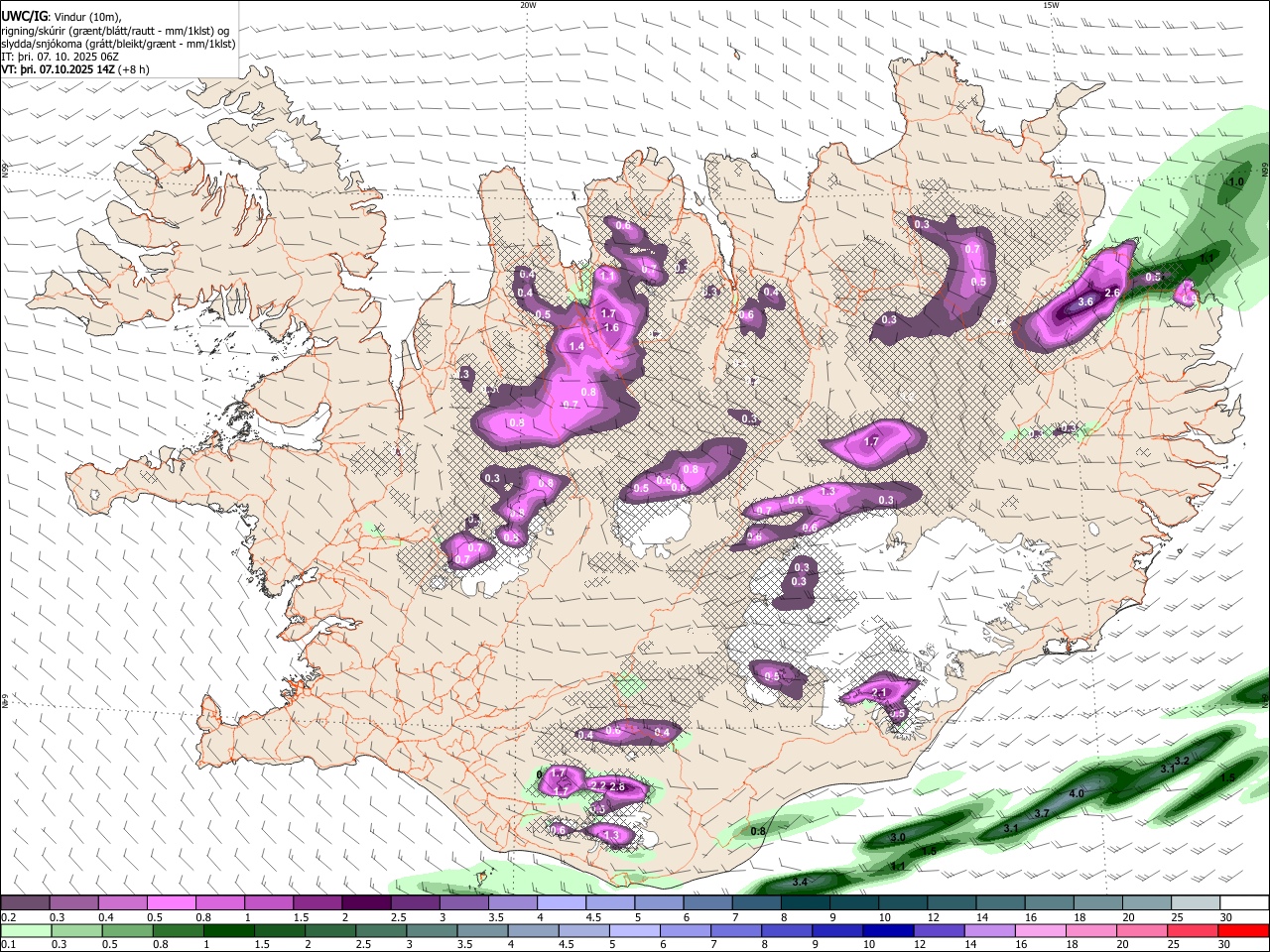This screenshot has width=1270, height=952.
Task: Click the '1.6' snowfall value on the map
Action: 611,328
